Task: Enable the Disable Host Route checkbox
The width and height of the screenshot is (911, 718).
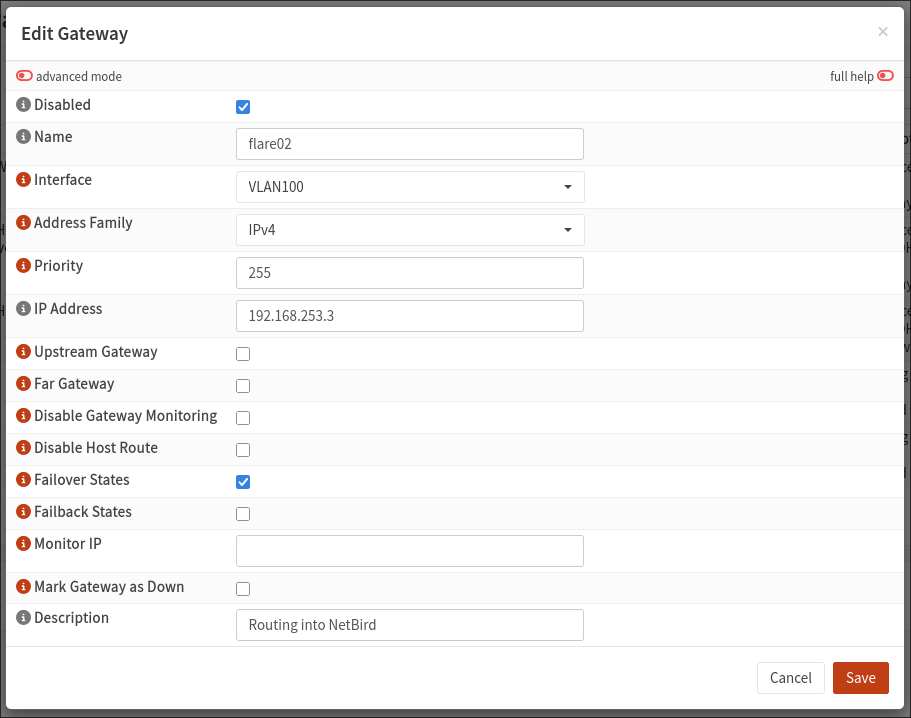Action: (x=243, y=450)
